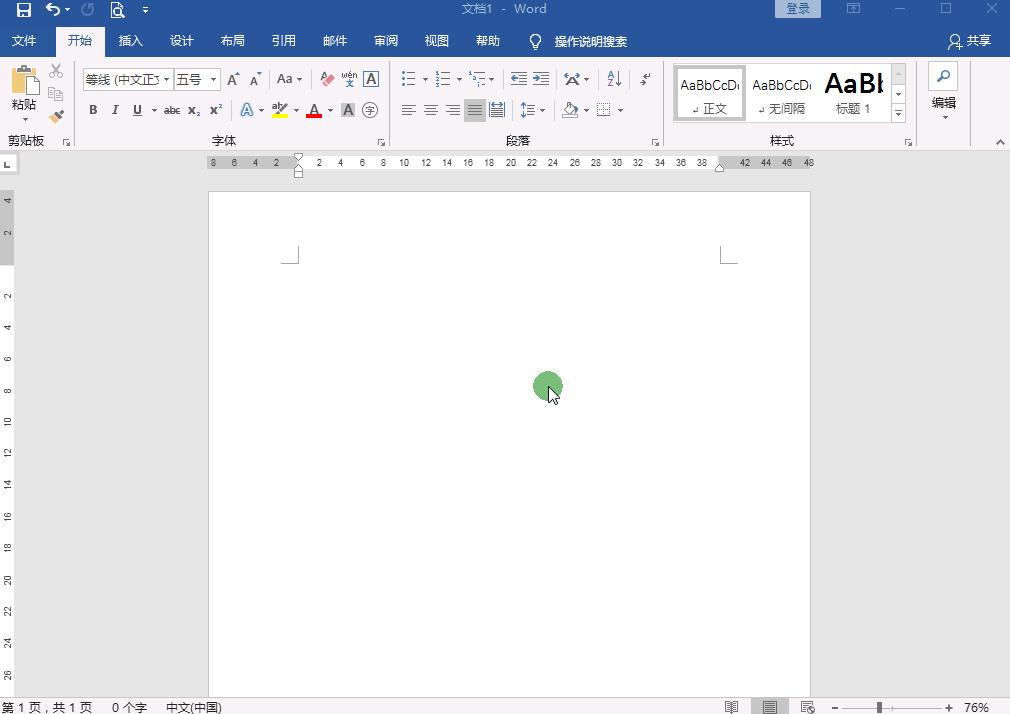1010x714 pixels.
Task: Apply the 正文 style
Action: pos(710,93)
